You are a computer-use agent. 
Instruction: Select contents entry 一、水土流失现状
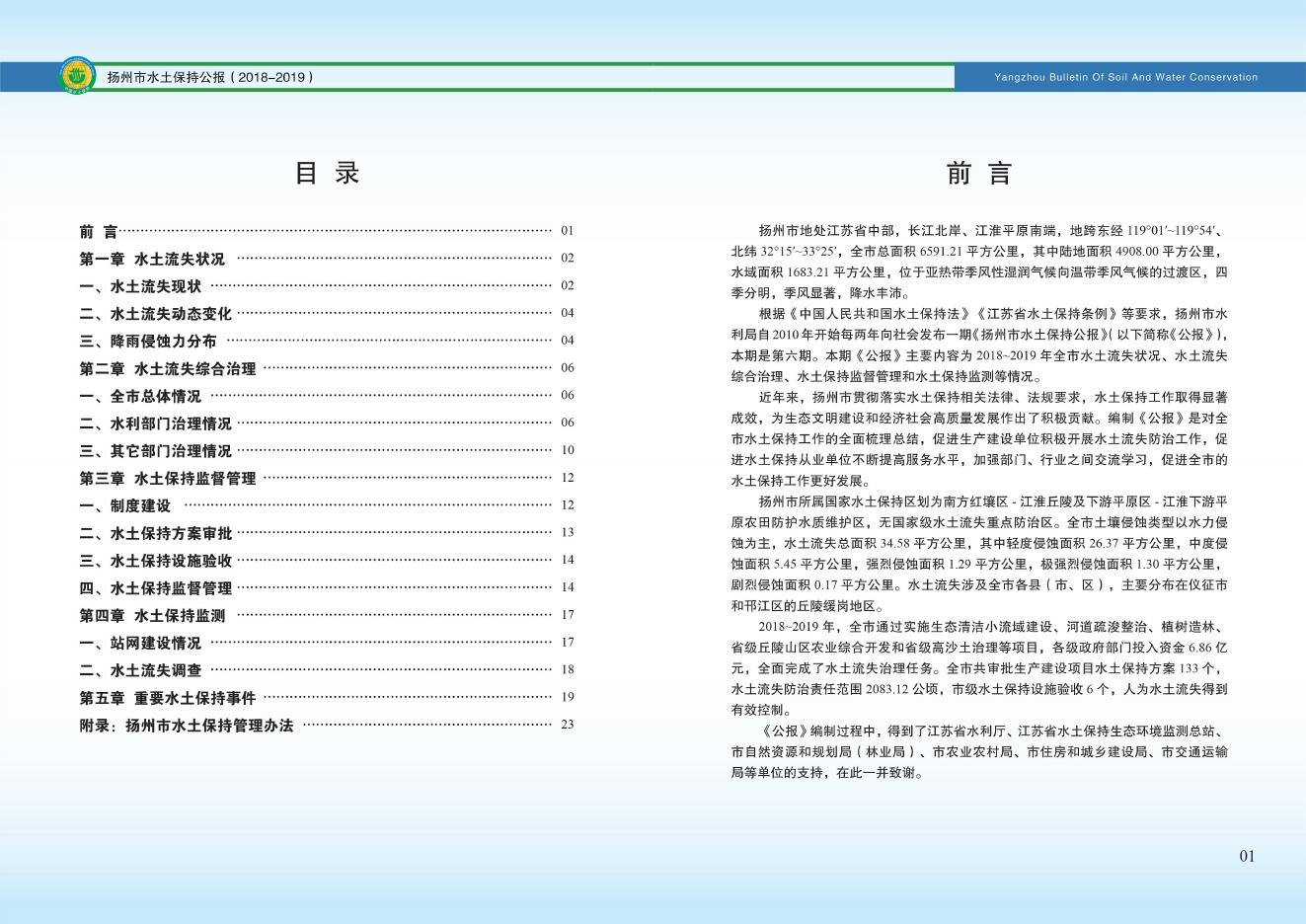(x=326, y=286)
